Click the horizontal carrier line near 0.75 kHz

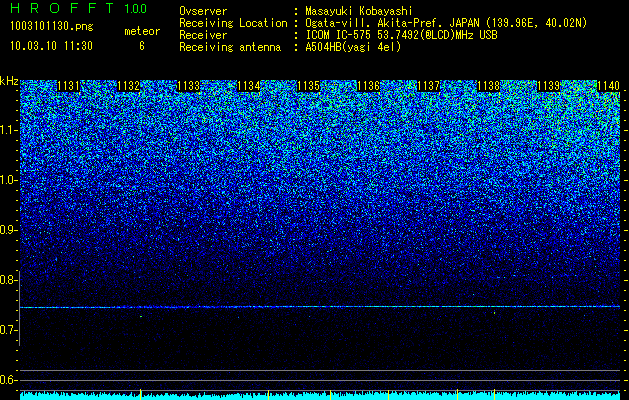click(320, 307)
